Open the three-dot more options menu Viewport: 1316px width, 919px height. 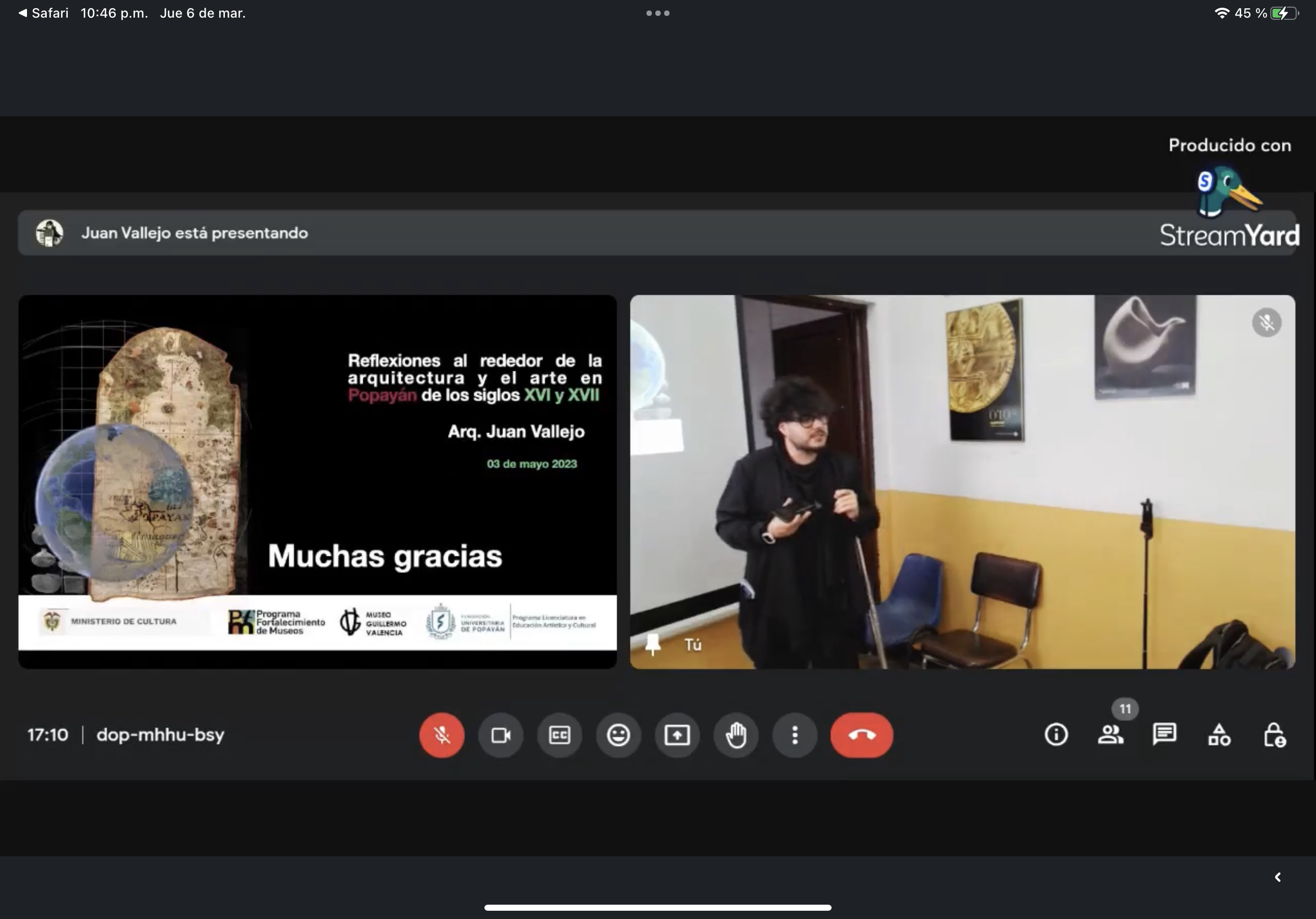[795, 735]
